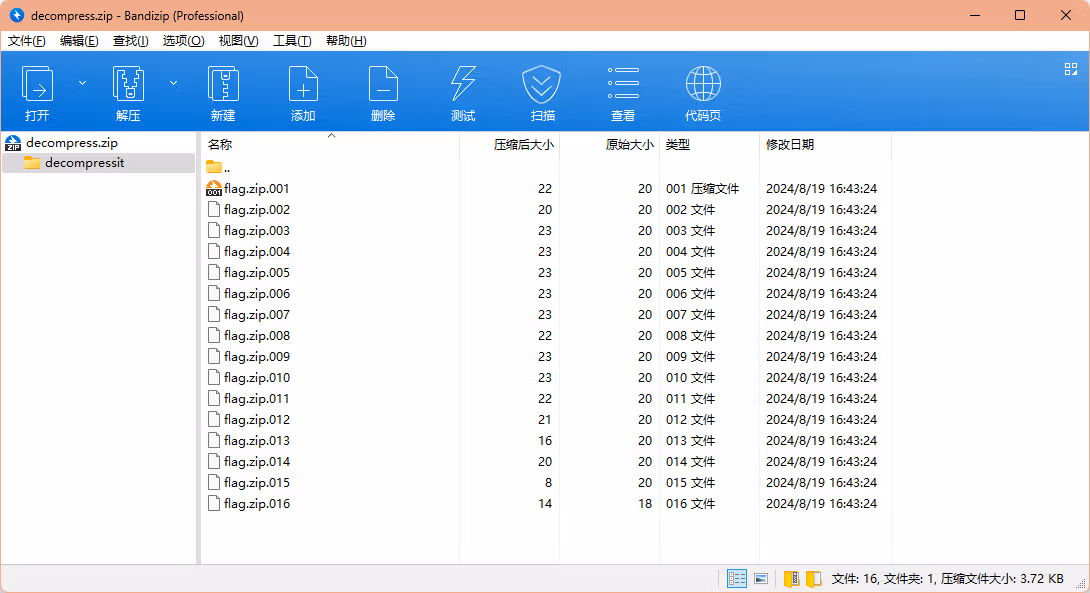Open the 视图(V) menu
Screen dimensions: 1090x593
click(238, 41)
